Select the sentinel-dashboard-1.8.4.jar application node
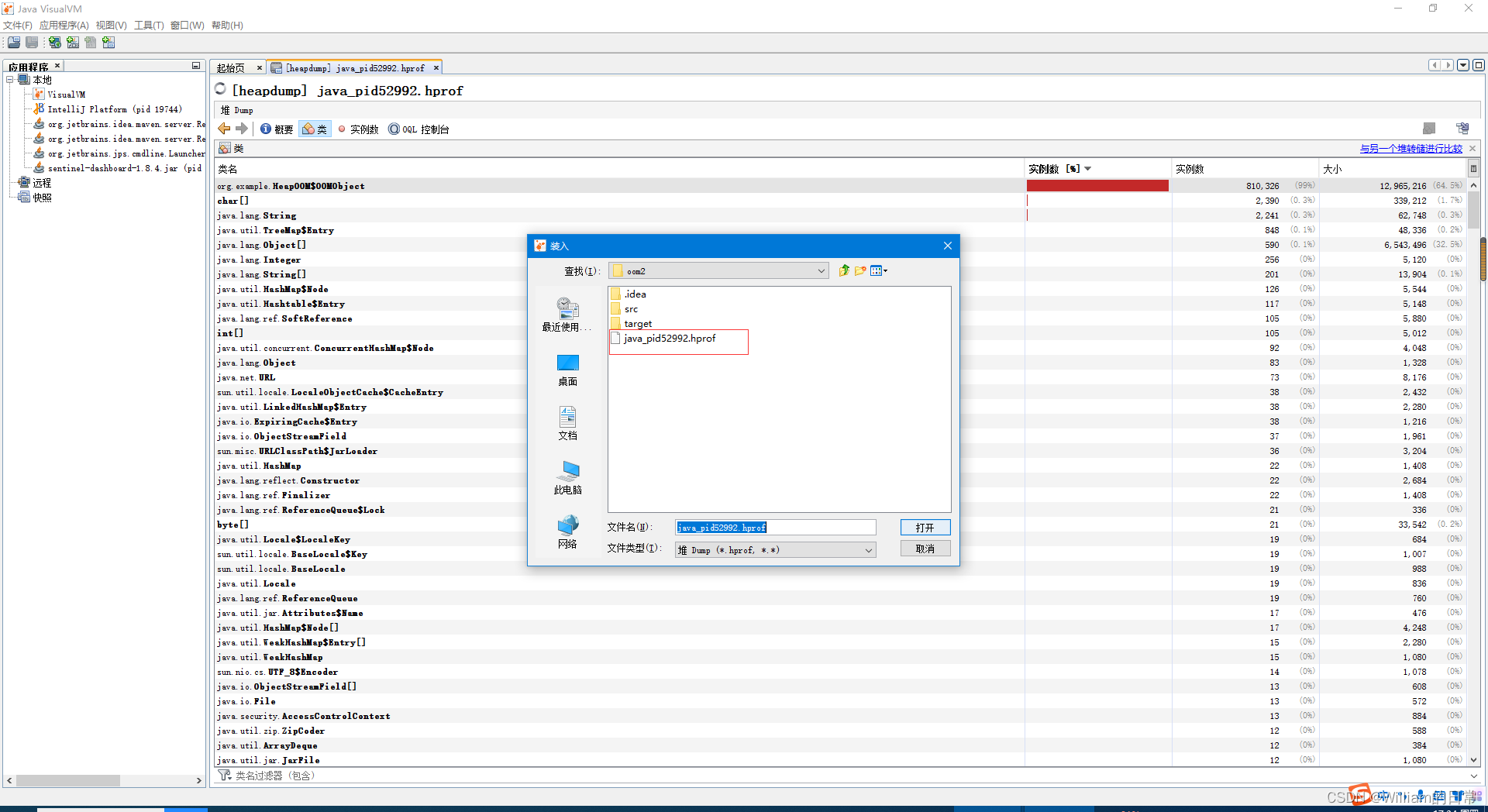 coord(117,168)
